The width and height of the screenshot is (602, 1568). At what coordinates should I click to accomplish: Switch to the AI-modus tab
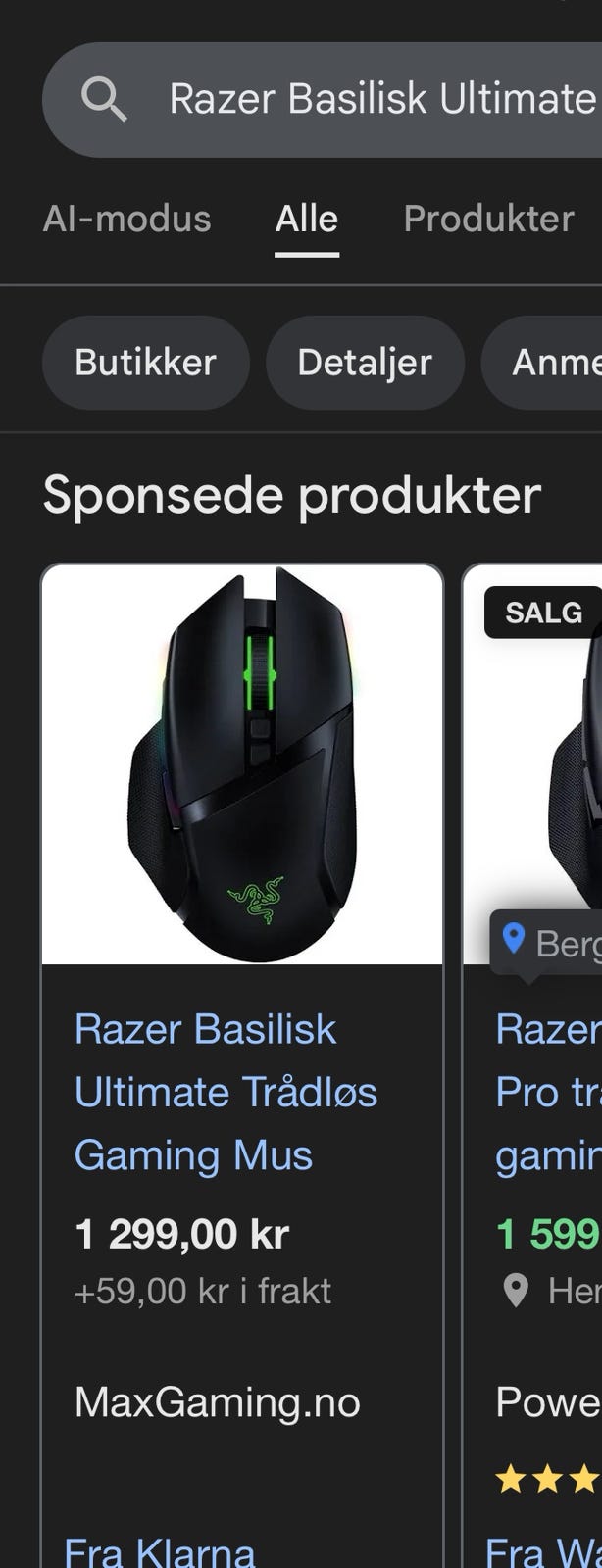pos(126,219)
